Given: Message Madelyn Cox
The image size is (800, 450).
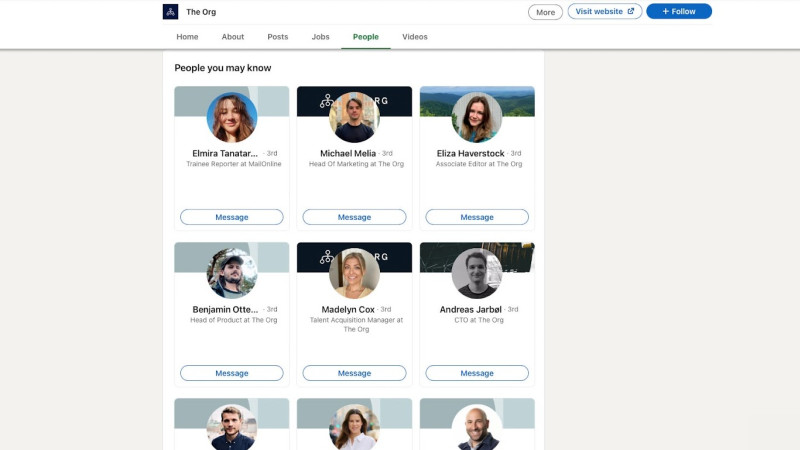Looking at the screenshot, I should pos(354,373).
